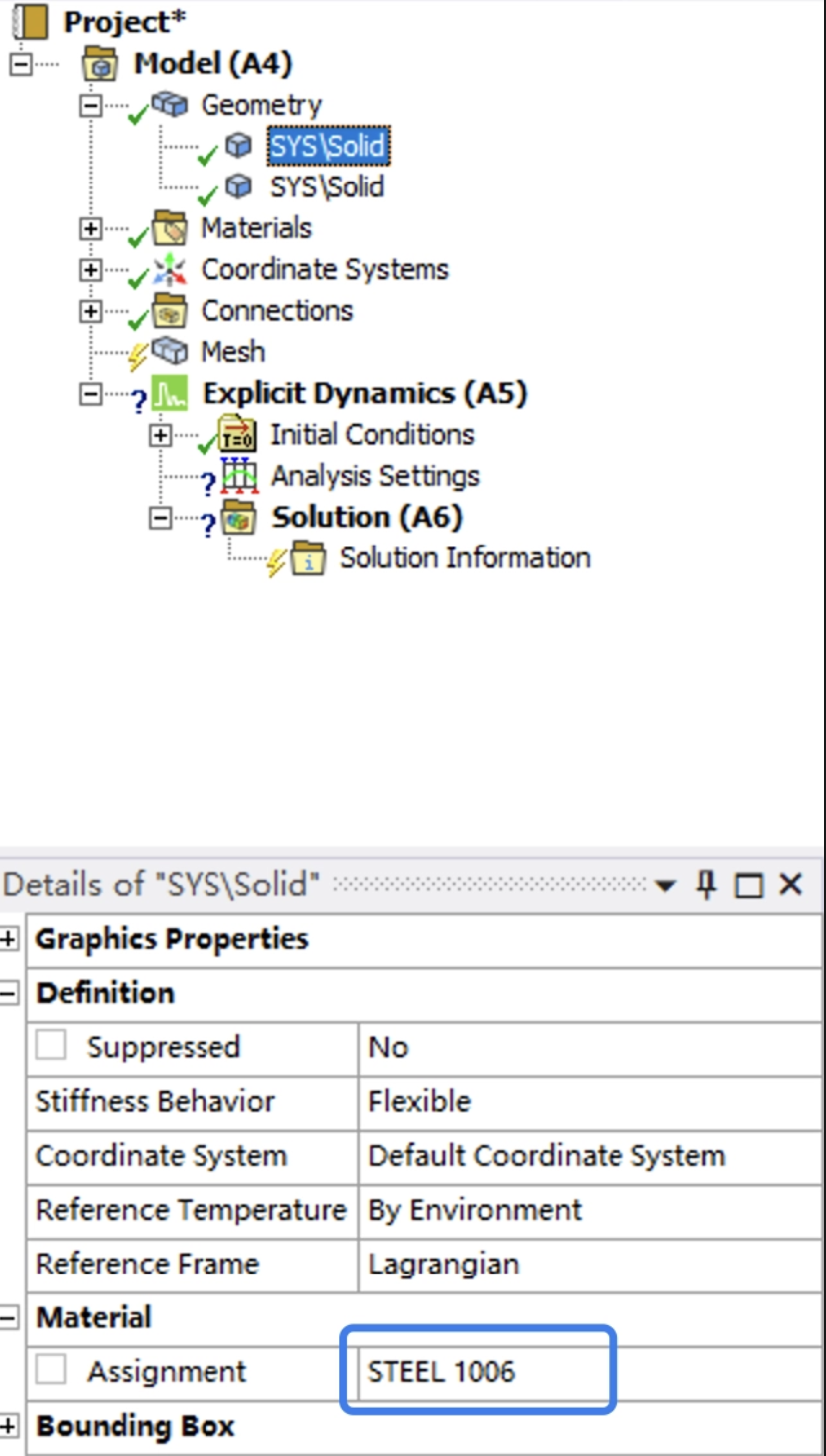
Task: Select the highlighted SYS\Solid tree item
Action: coord(327,146)
